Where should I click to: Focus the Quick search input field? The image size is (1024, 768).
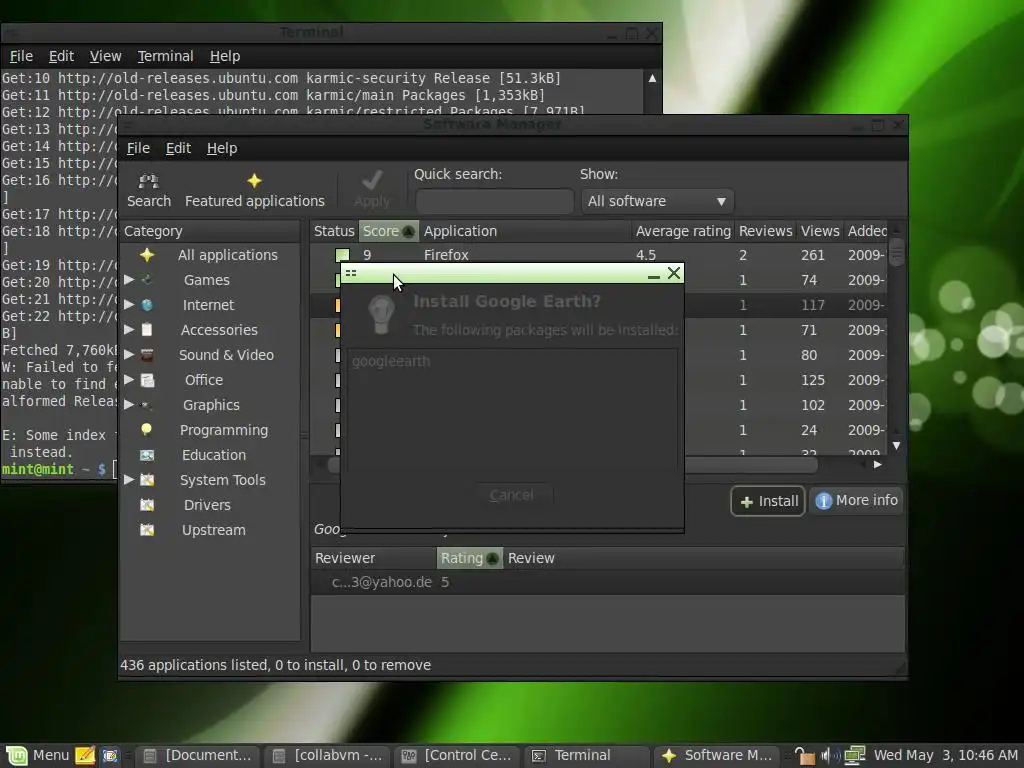[494, 201]
